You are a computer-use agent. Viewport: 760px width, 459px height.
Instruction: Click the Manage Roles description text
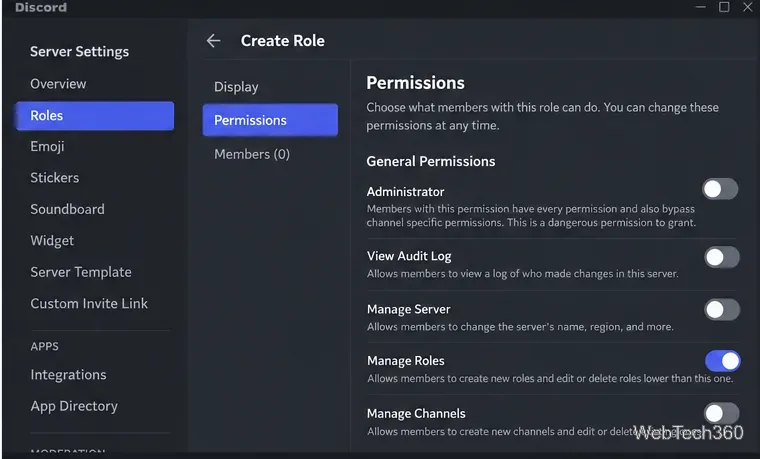coord(550,379)
